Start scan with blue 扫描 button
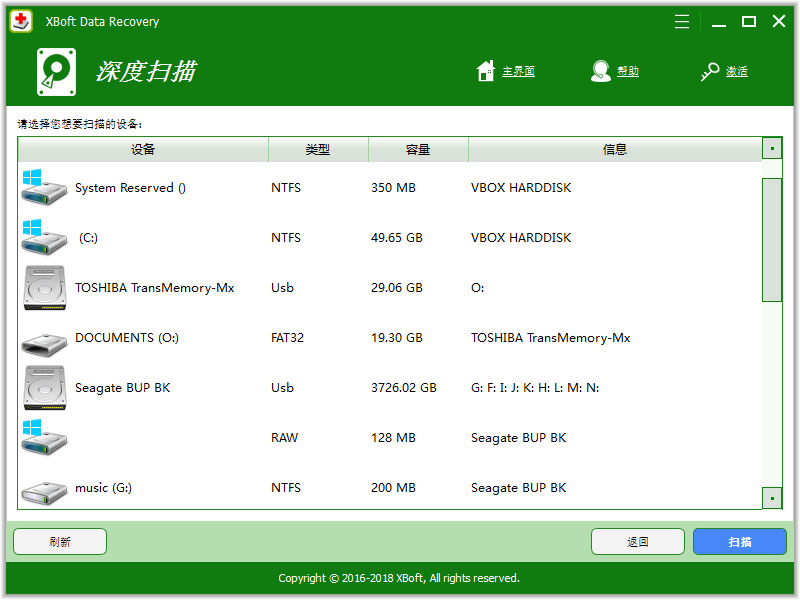 740,541
